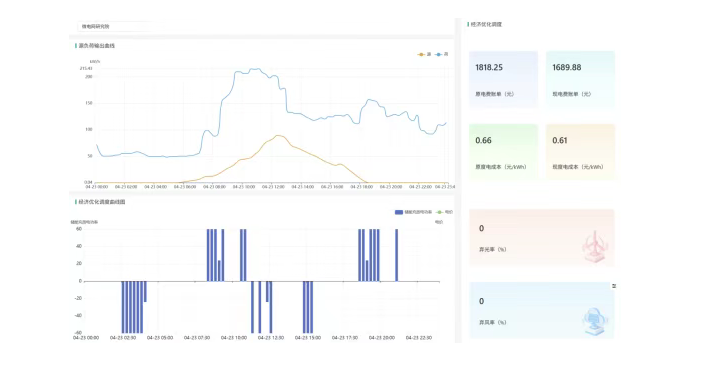Toggle the green 电价 line legend

coord(444,212)
